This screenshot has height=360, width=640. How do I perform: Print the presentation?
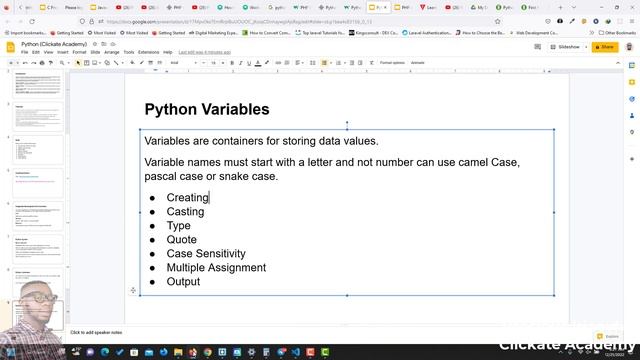tap(42, 63)
